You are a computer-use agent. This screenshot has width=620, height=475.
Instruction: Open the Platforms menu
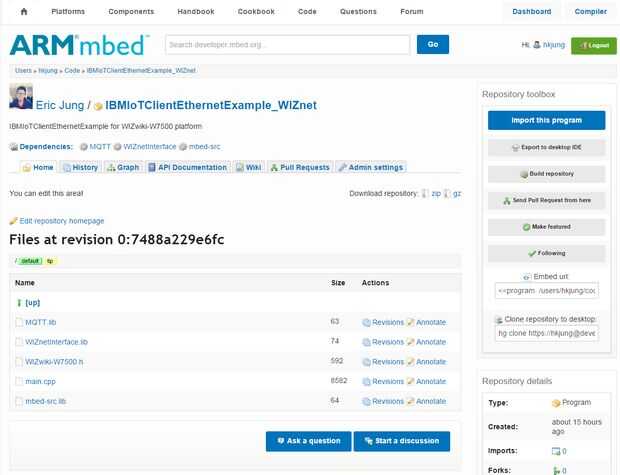68,11
